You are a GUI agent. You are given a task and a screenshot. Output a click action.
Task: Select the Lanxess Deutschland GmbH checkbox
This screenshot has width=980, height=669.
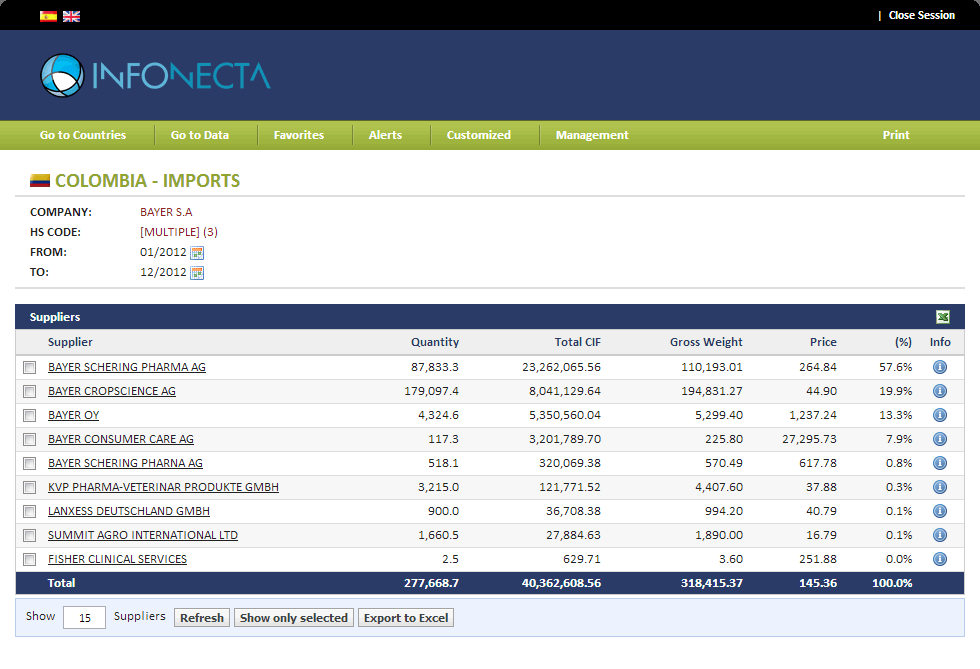[x=29, y=512]
